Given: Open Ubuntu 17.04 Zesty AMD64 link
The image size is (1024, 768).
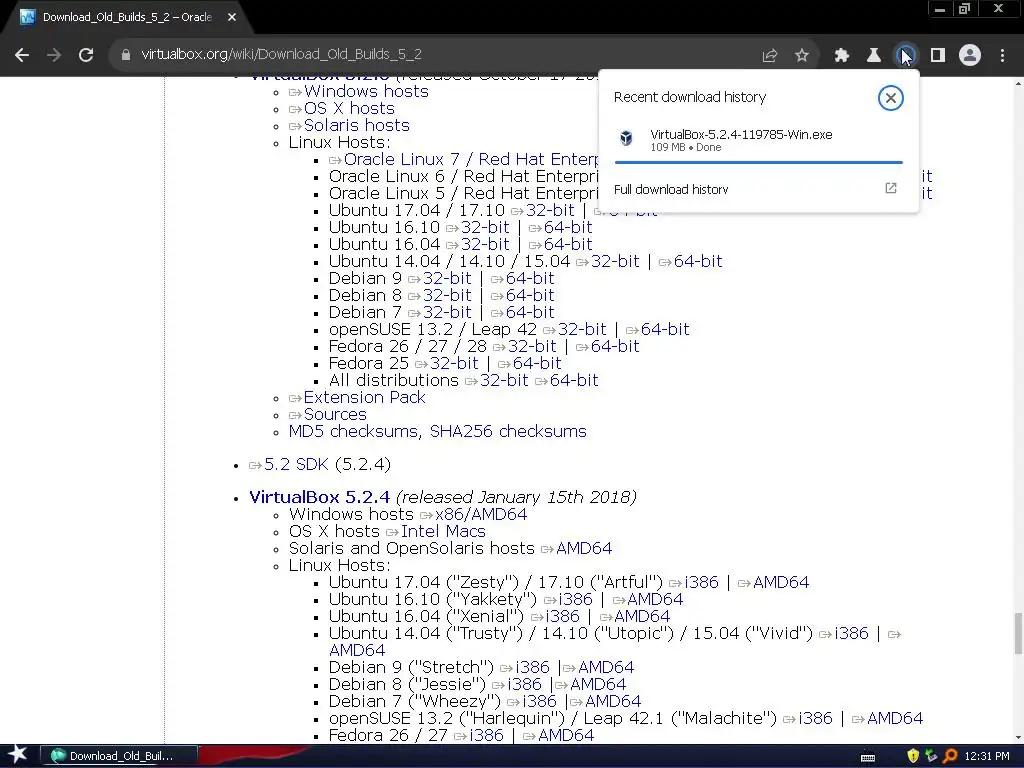Looking at the screenshot, I should coord(780,583).
